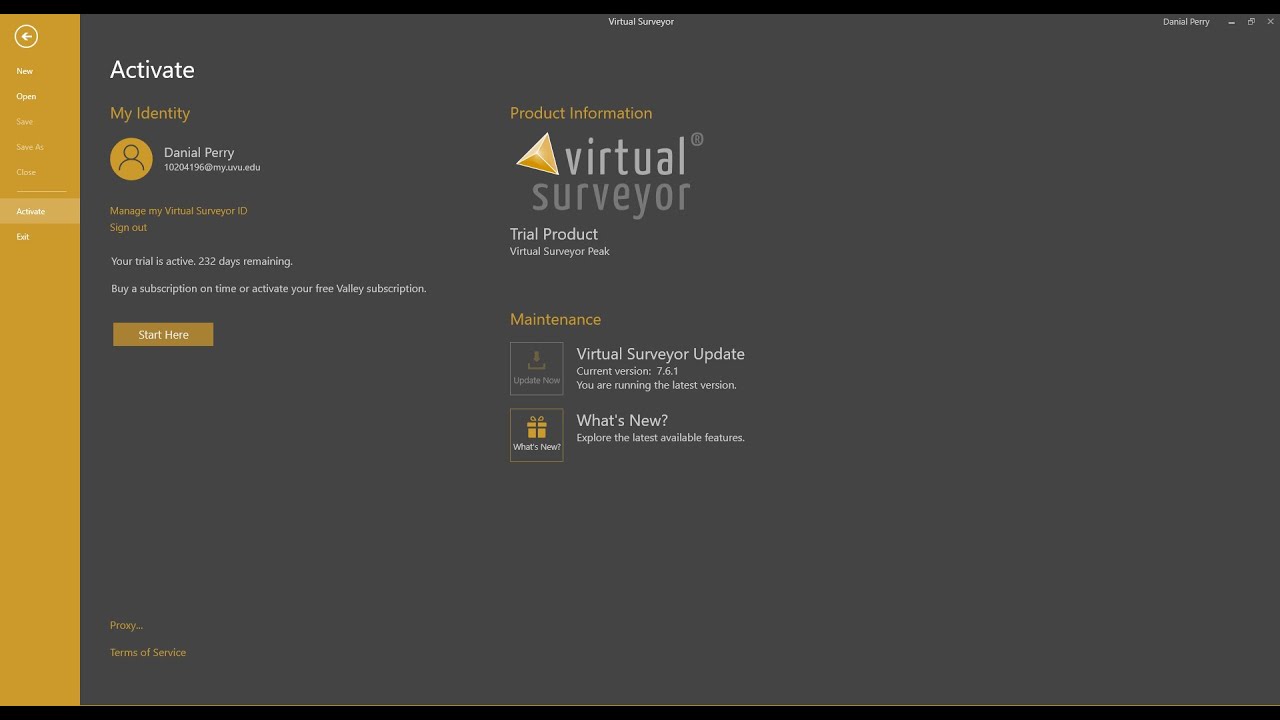Click the Update Now download icon
Image resolution: width=1280 pixels, height=720 pixels.
537,368
